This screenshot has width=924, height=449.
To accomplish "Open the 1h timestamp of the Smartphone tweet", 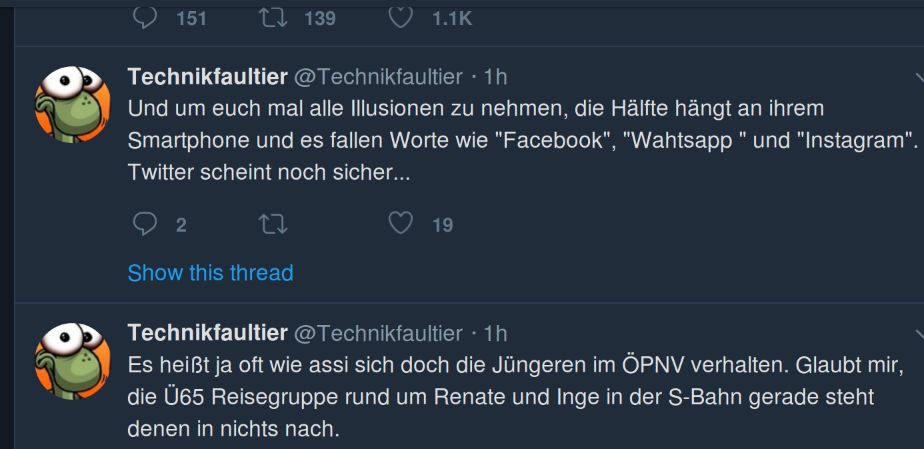I will [x=495, y=77].
